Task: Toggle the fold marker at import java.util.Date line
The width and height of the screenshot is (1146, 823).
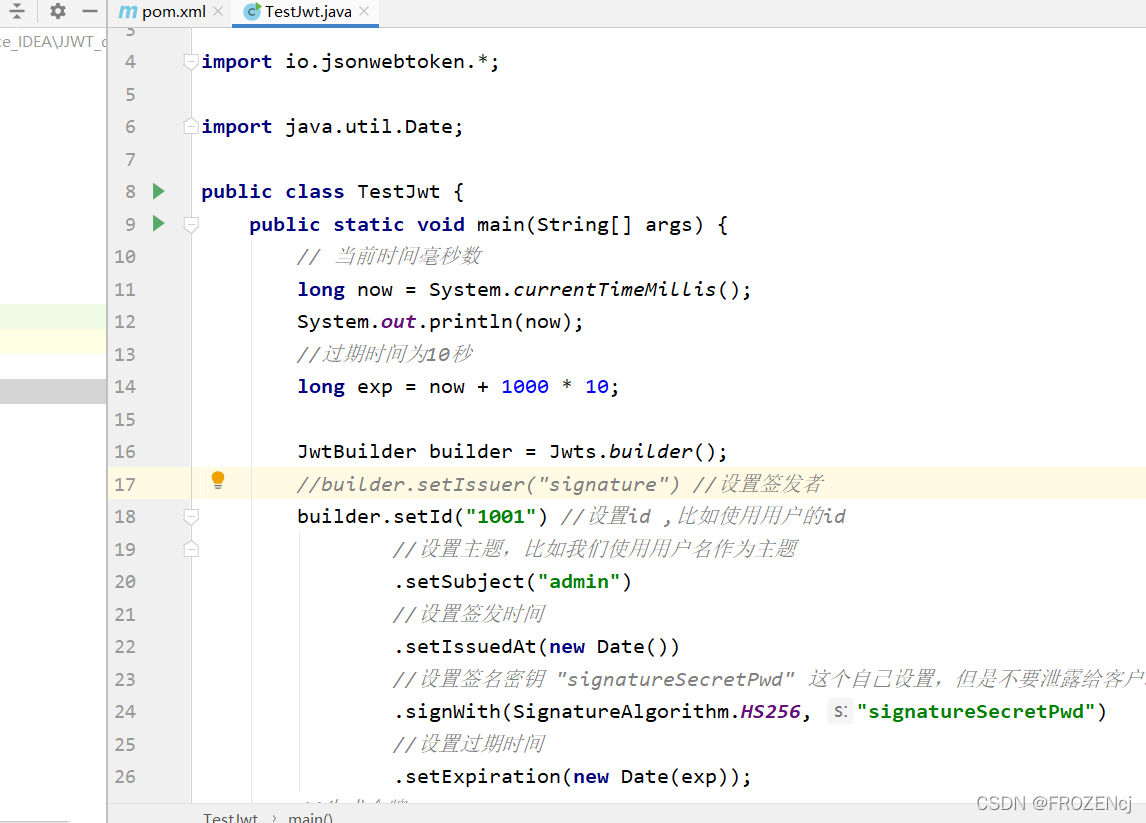Action: [x=191, y=126]
